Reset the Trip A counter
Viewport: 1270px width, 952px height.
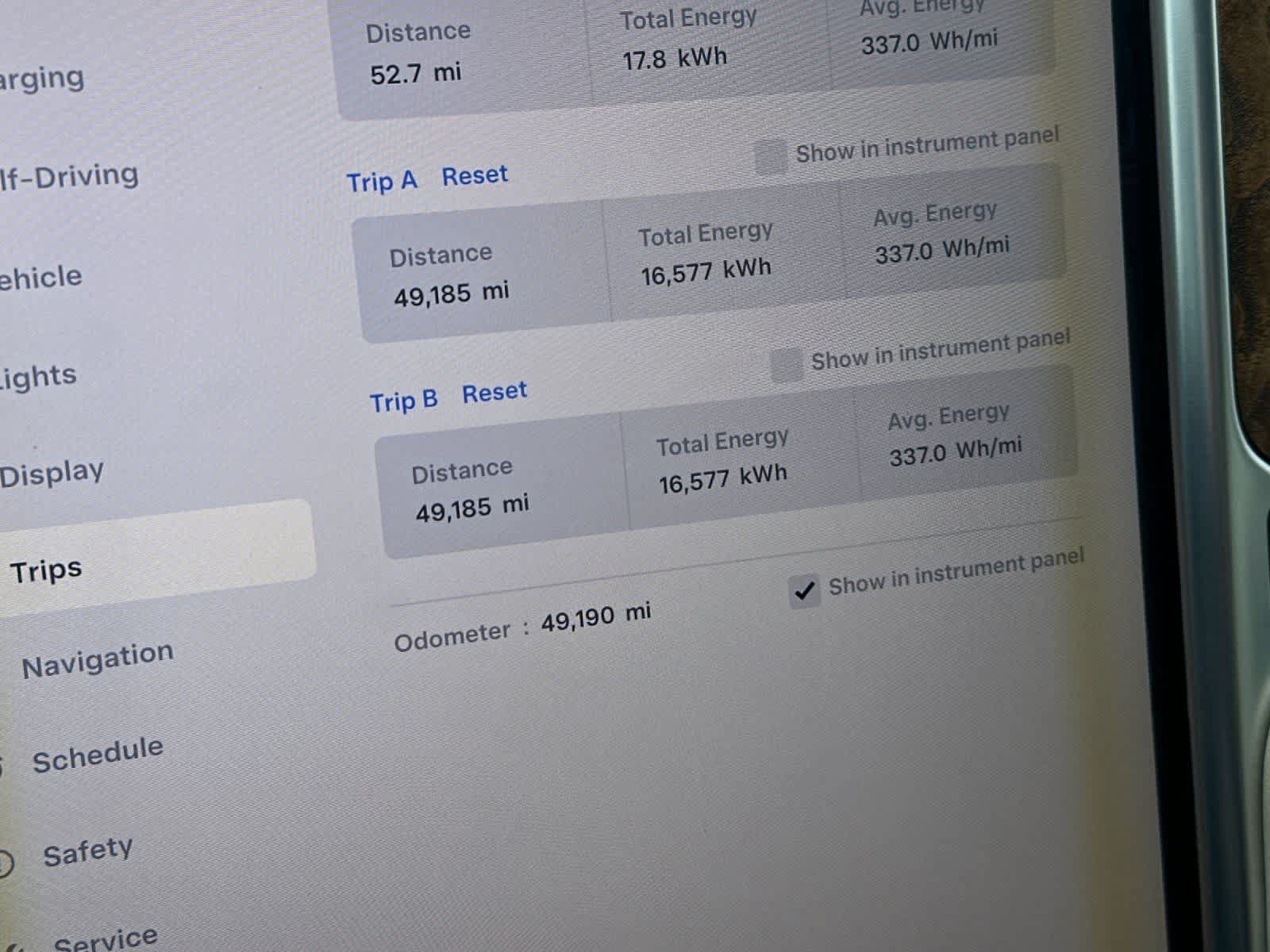click(475, 175)
